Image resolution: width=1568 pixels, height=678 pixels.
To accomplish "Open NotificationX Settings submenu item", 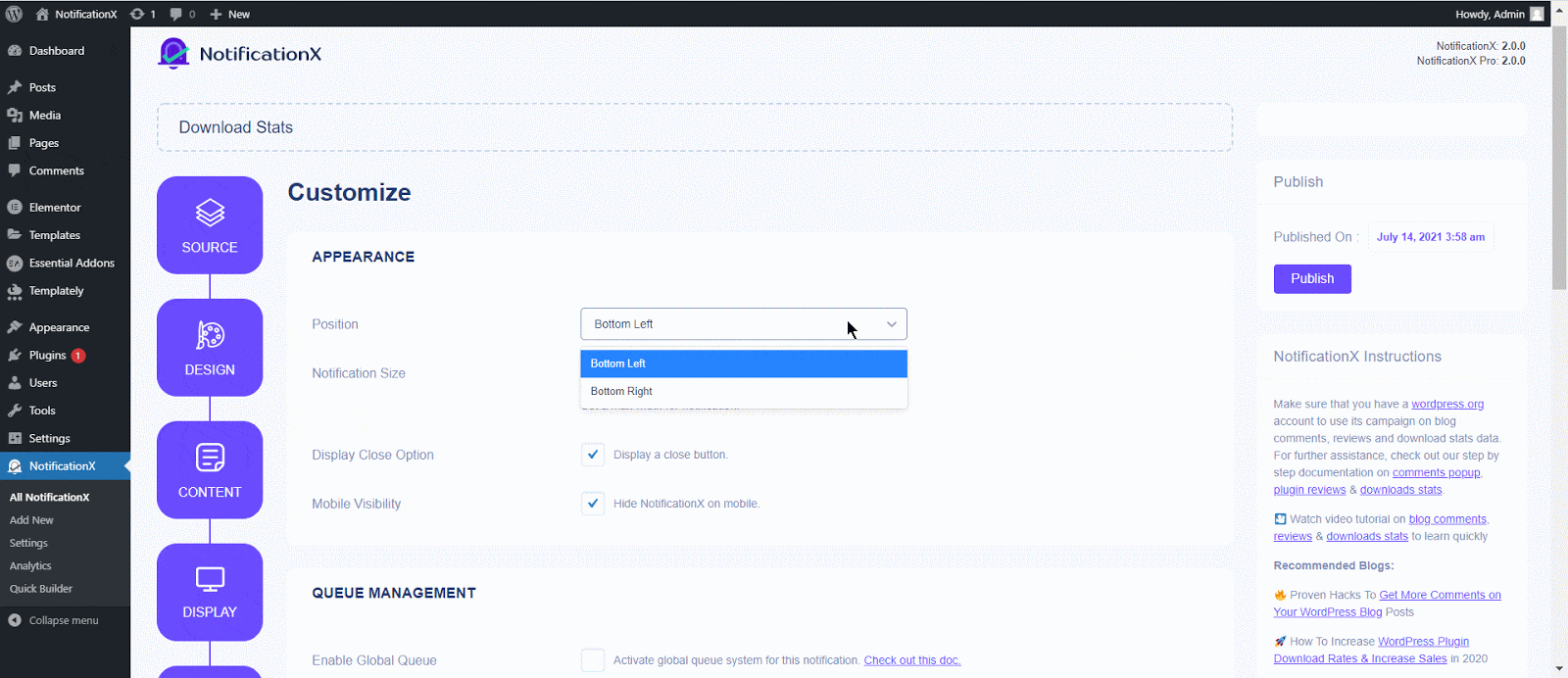I will click(x=28, y=543).
